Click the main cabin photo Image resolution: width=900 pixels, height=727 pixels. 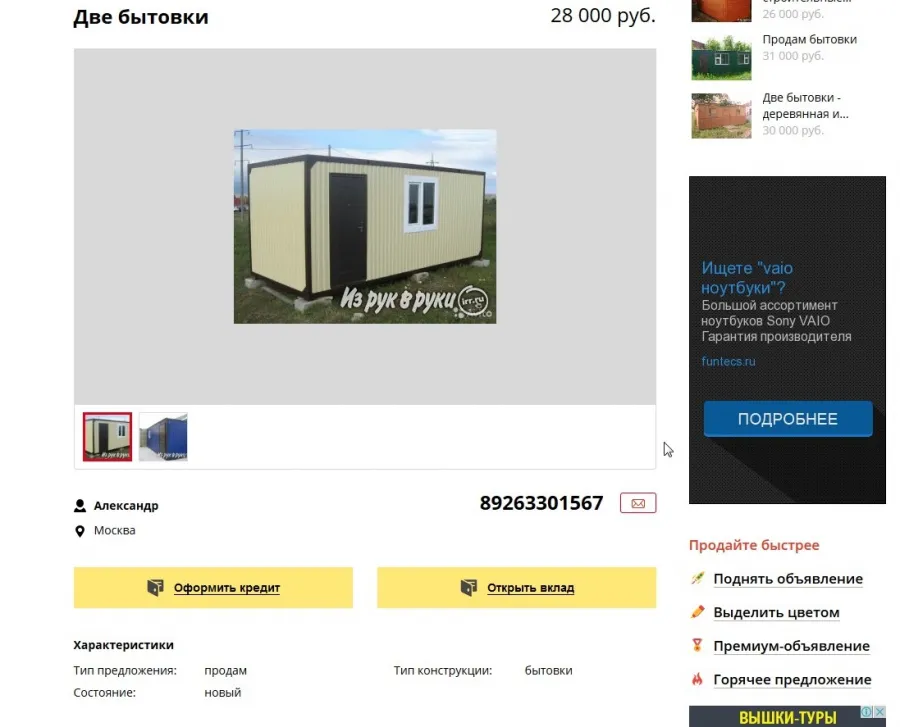(x=365, y=227)
